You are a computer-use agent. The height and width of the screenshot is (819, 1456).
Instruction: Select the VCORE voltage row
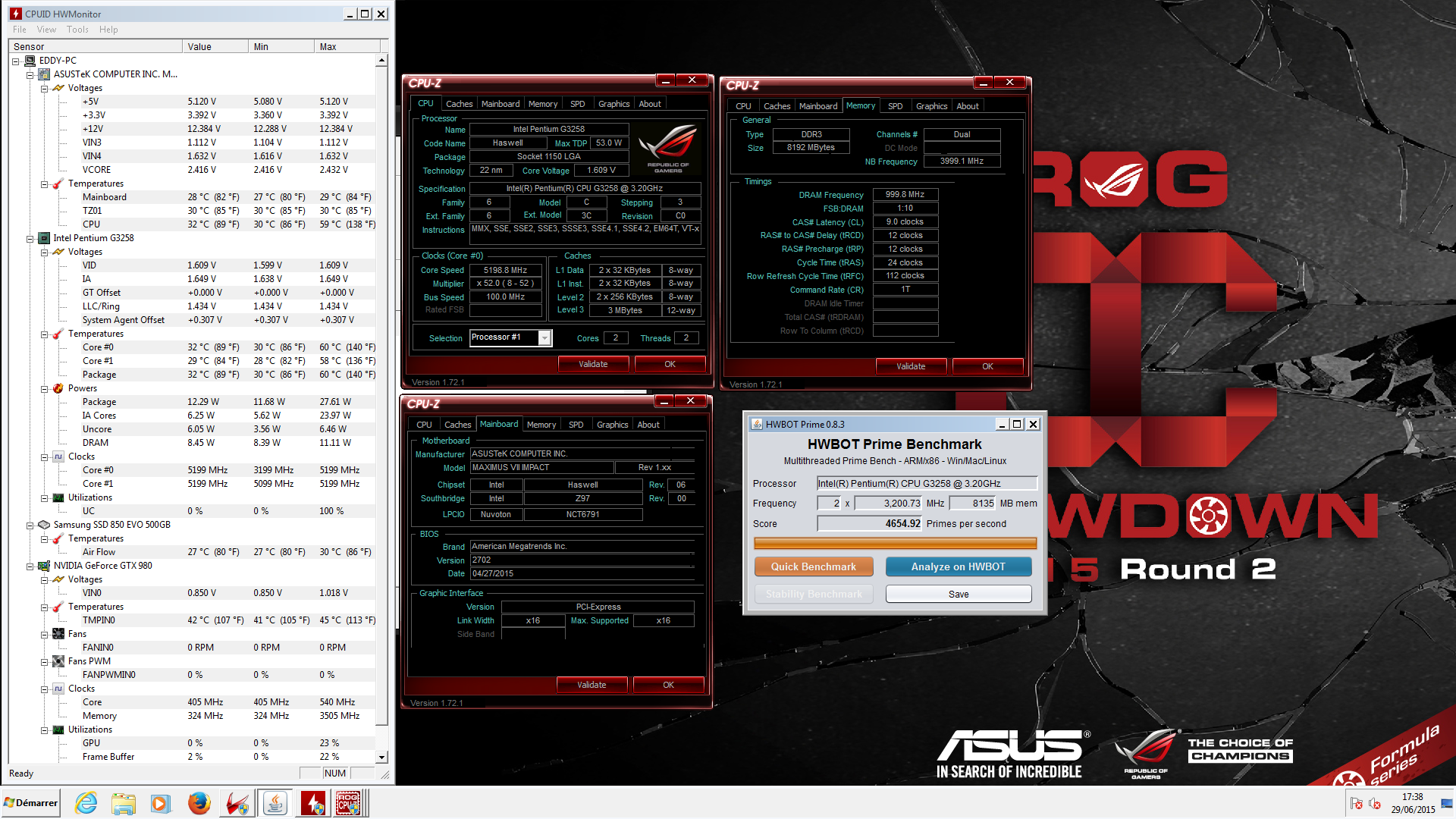tap(192, 170)
